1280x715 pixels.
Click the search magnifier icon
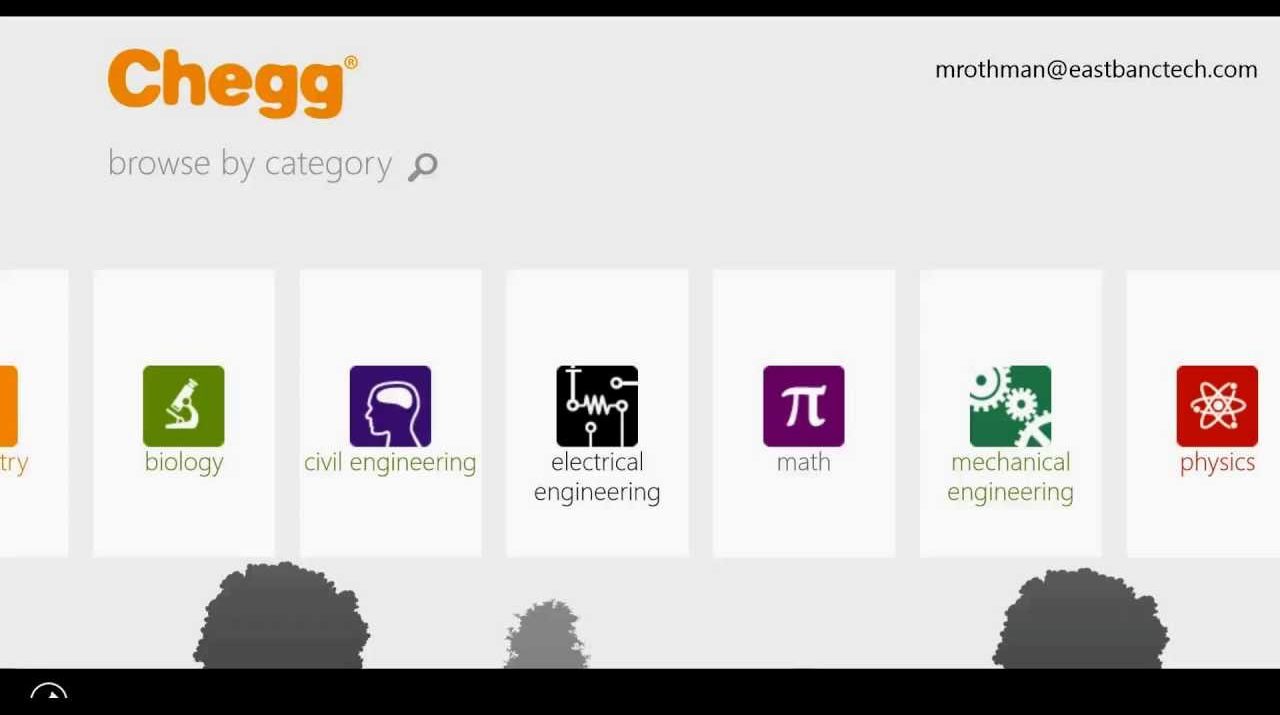click(423, 167)
